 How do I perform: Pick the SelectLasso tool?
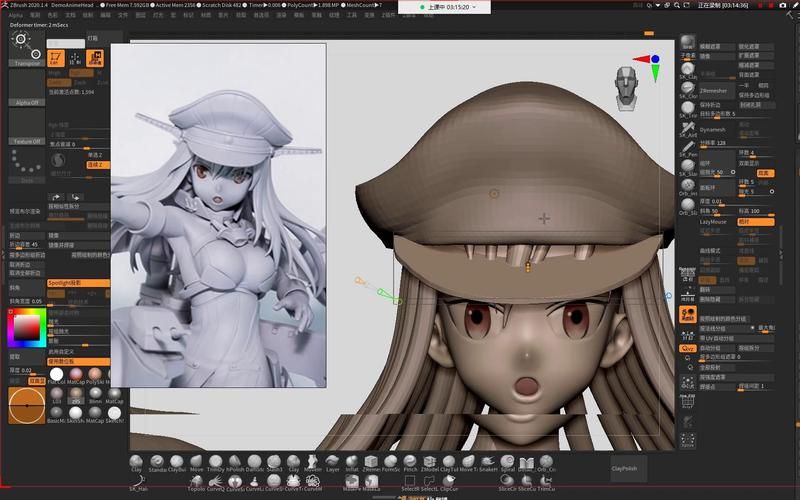(x=429, y=483)
